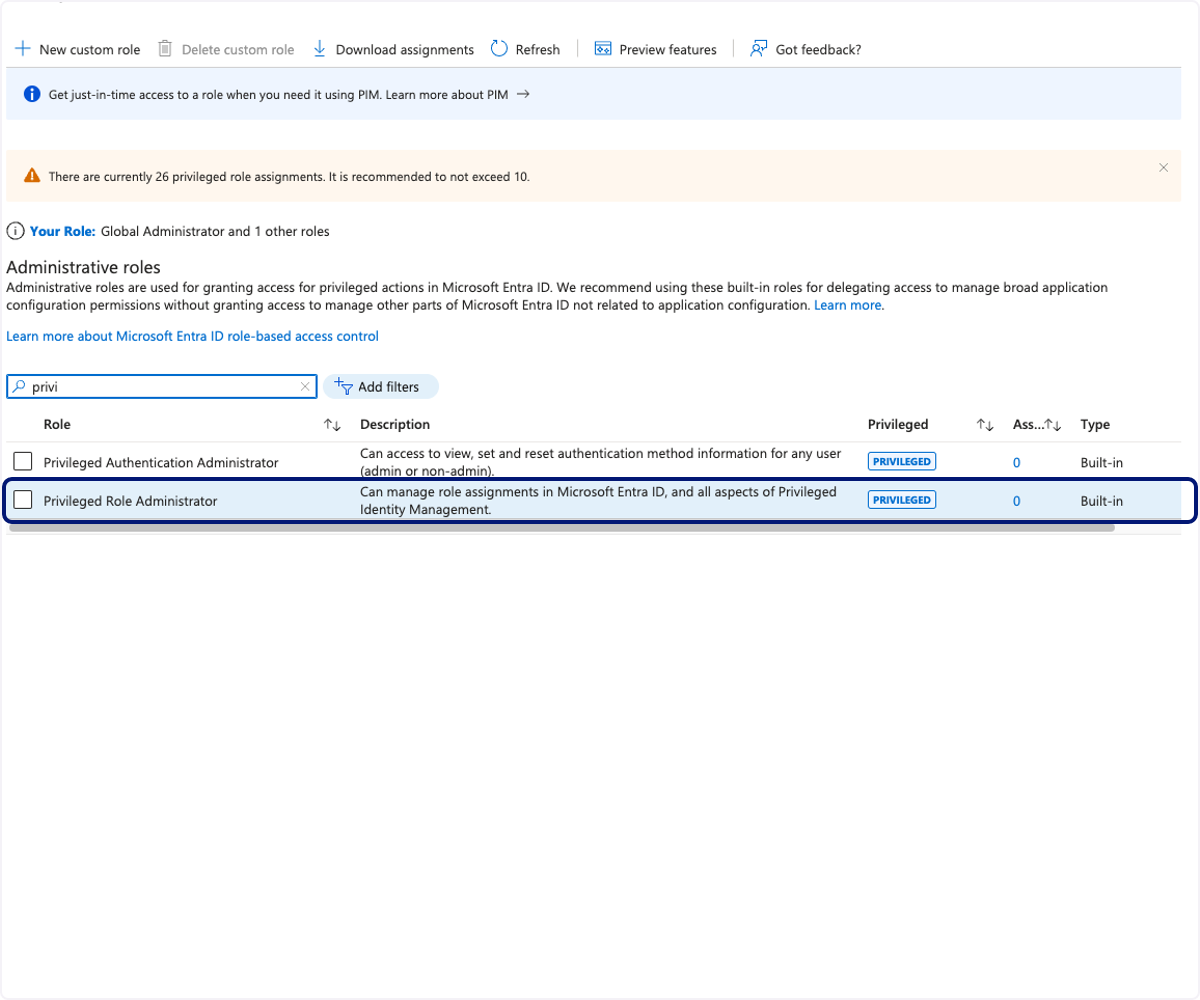Viewport: 1200px width, 1000px height.
Task: Click the info icon beside Your Role
Action: coord(15,231)
